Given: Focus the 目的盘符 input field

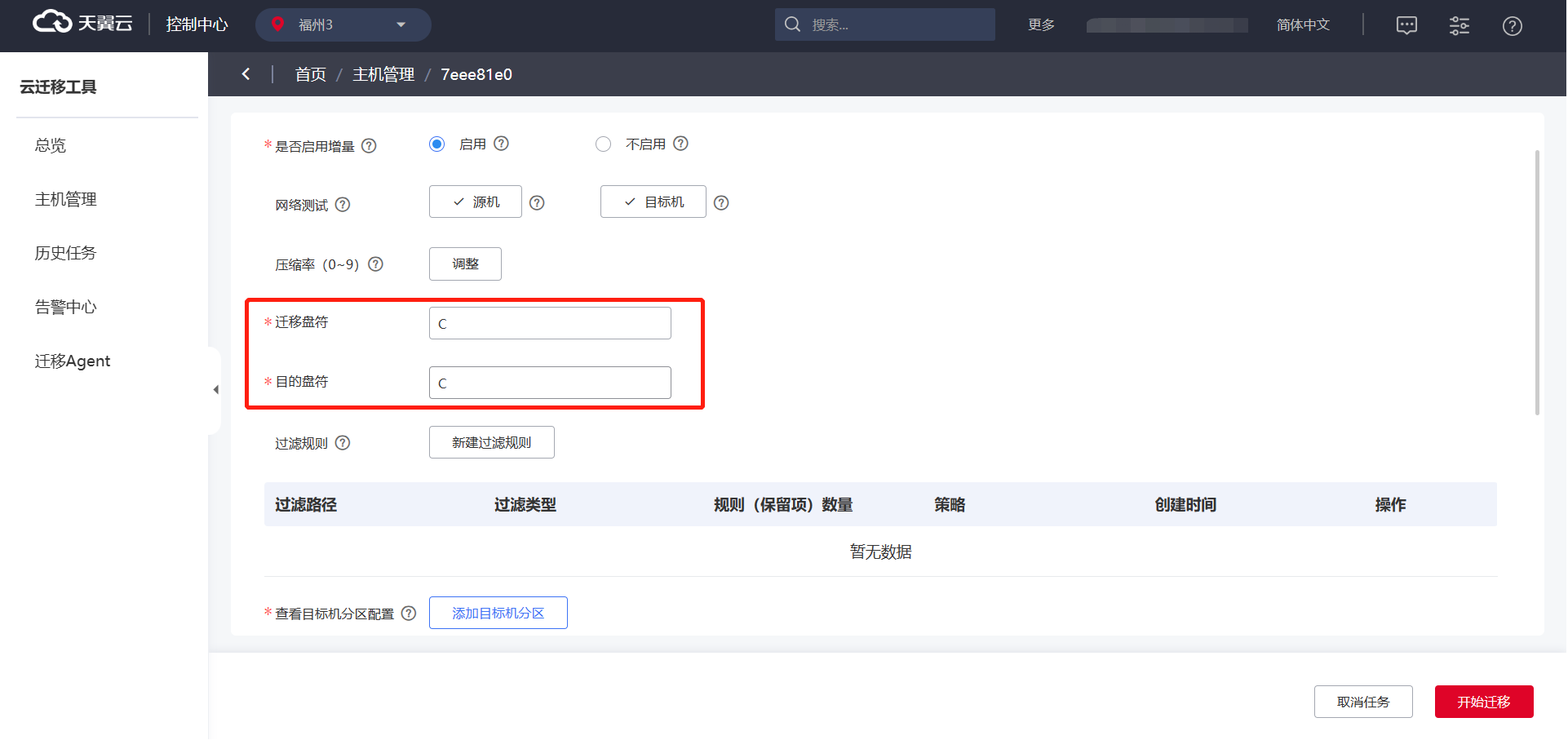Looking at the screenshot, I should [550, 383].
